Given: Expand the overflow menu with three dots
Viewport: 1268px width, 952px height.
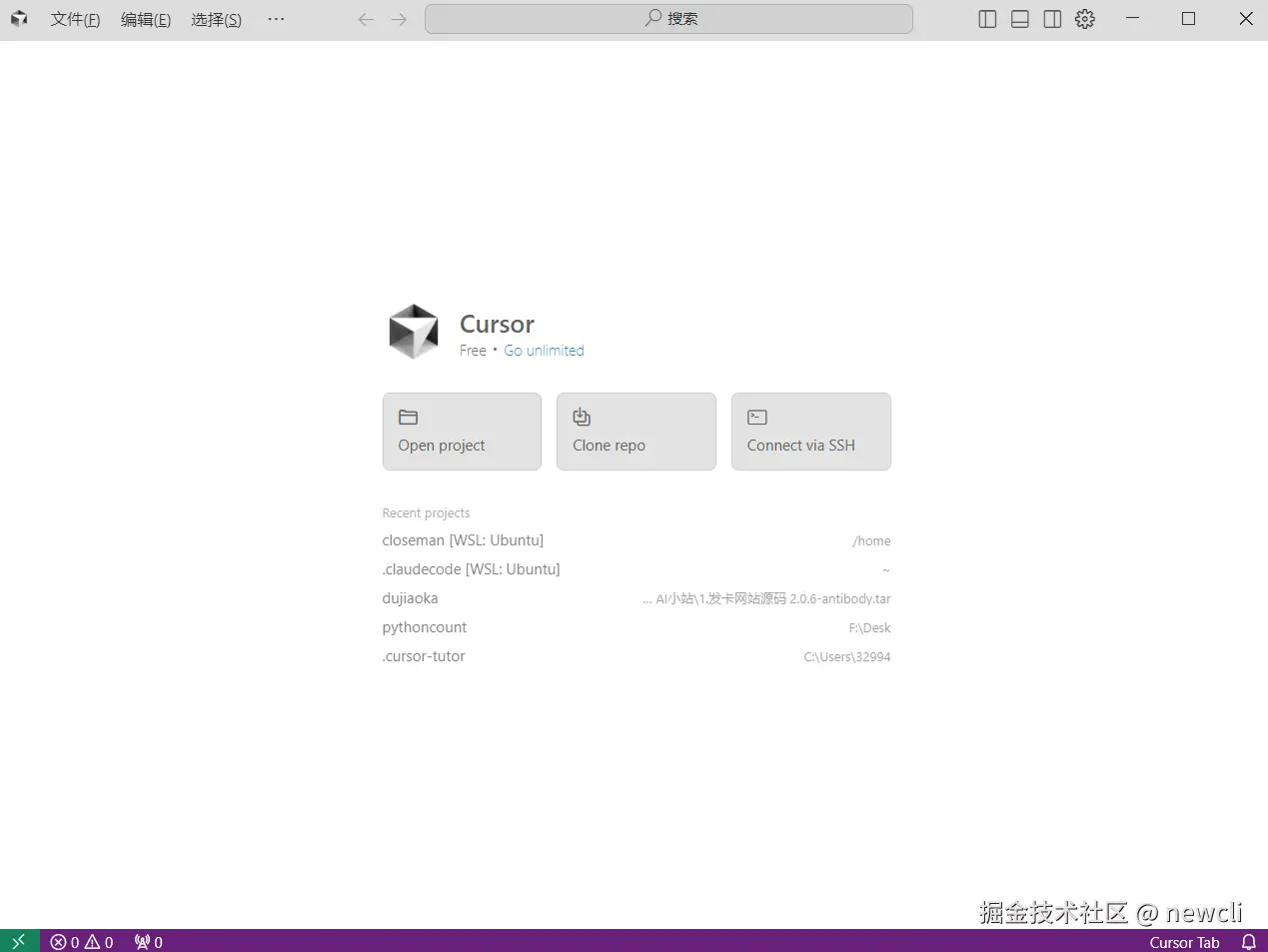Looking at the screenshot, I should [276, 19].
